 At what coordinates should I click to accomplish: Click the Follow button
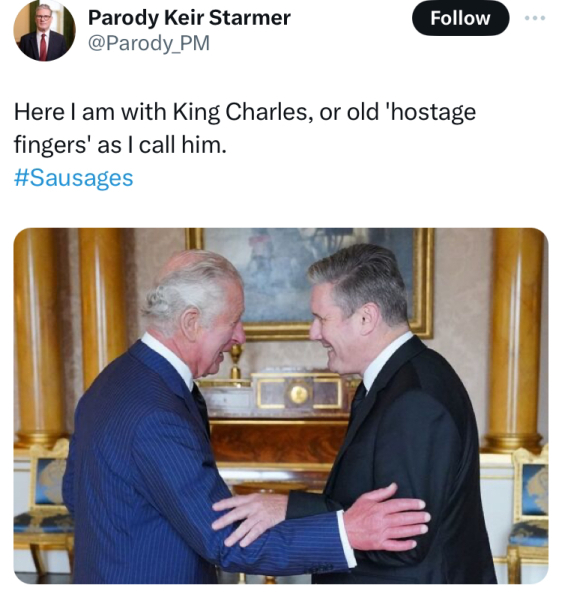click(460, 18)
